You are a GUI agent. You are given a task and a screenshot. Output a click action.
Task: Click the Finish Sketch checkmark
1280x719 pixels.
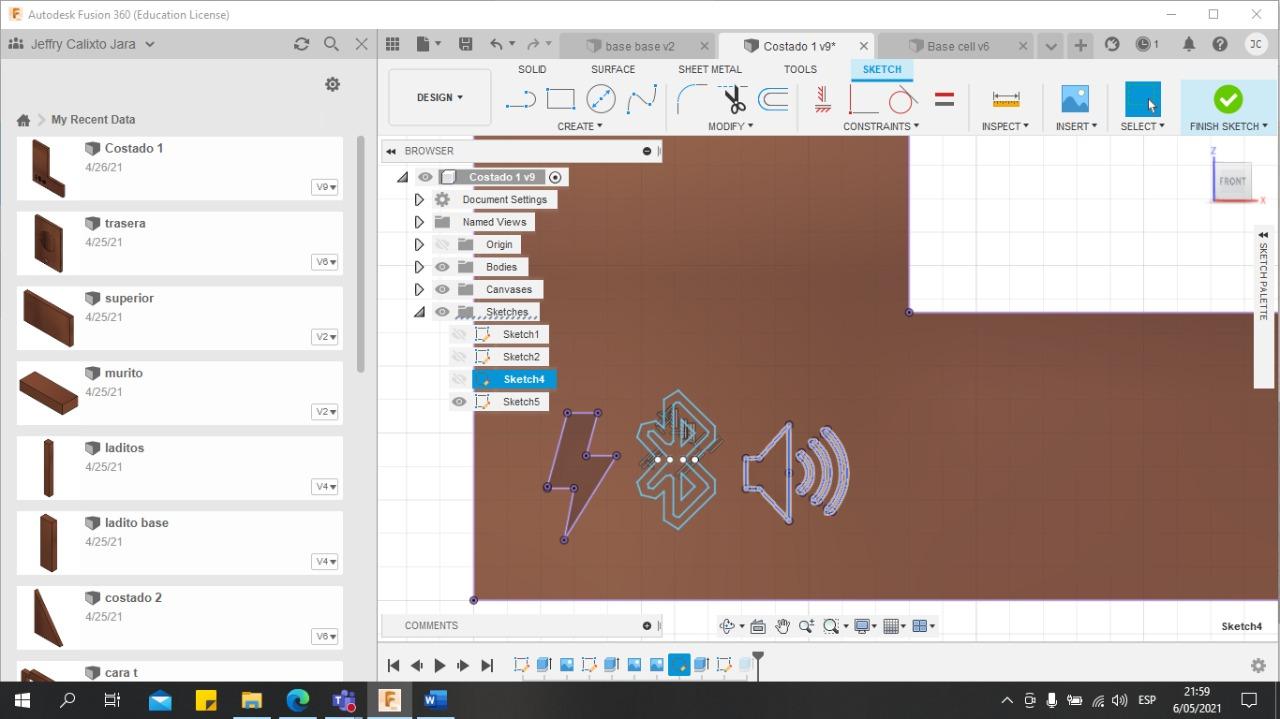(1228, 99)
